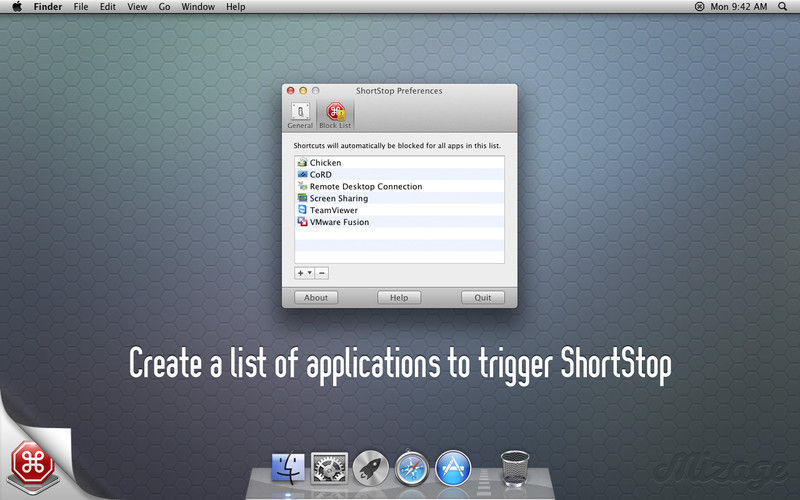Open System Preferences from the Dock
Image resolution: width=800 pixels, height=500 pixels.
(330, 468)
